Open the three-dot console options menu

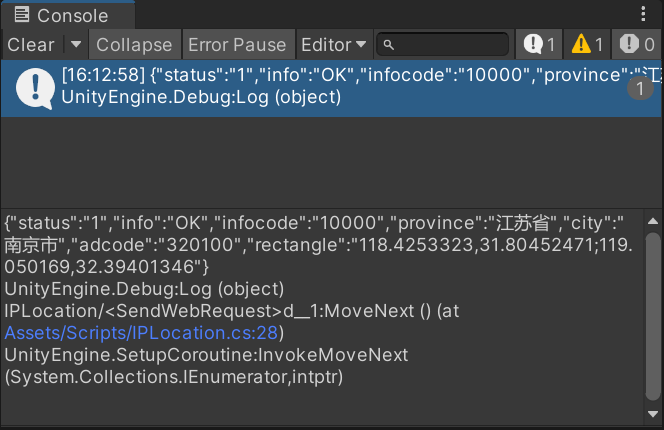click(643, 14)
